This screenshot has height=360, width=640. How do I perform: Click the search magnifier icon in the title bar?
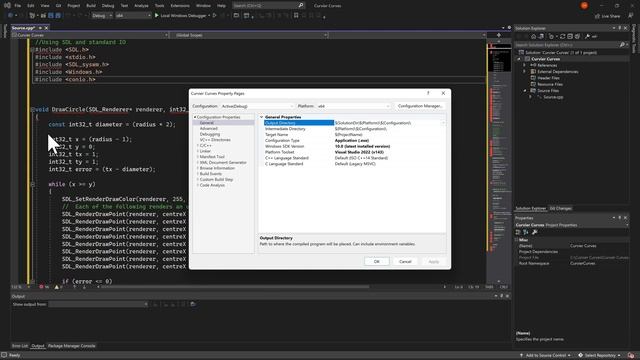pyautogui.click(x=301, y=6)
